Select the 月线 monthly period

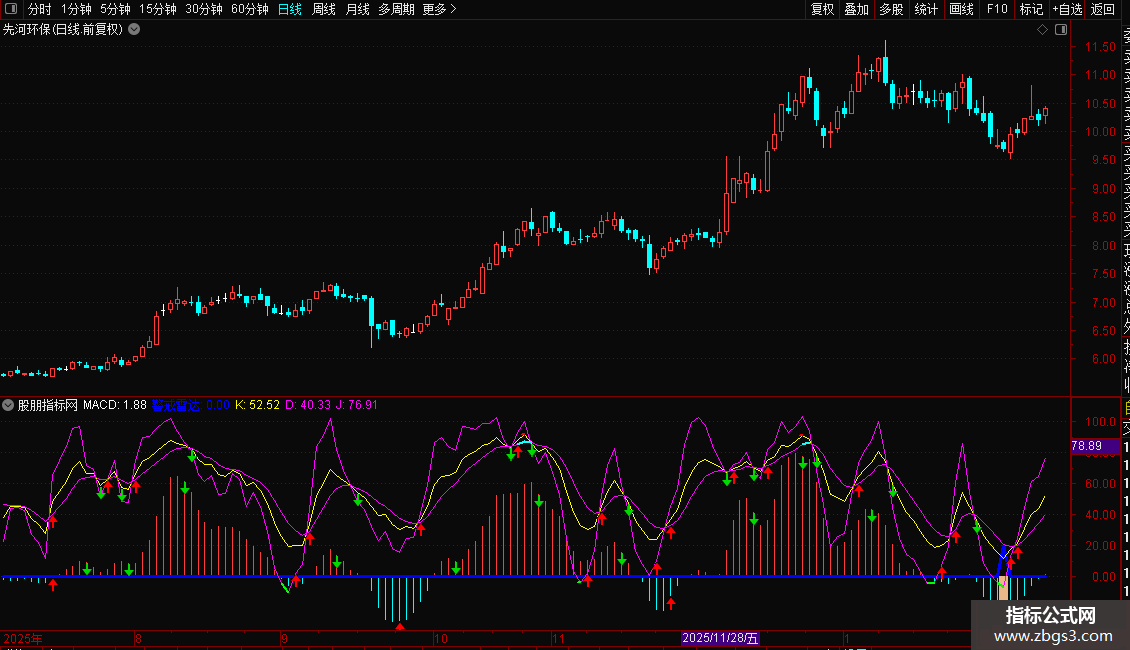click(x=357, y=9)
